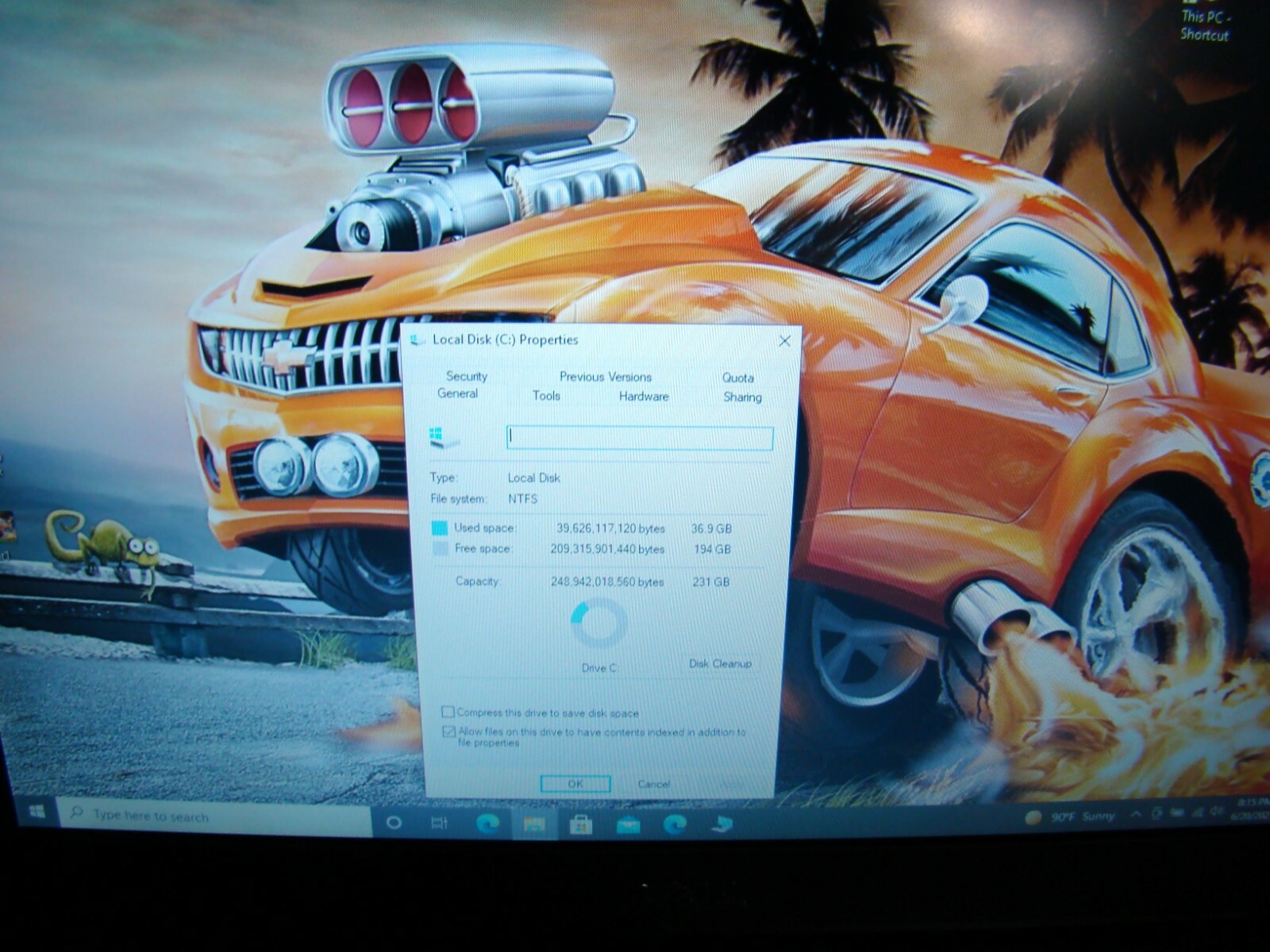
Task: Show hidden system tray icons
Action: tap(1136, 814)
